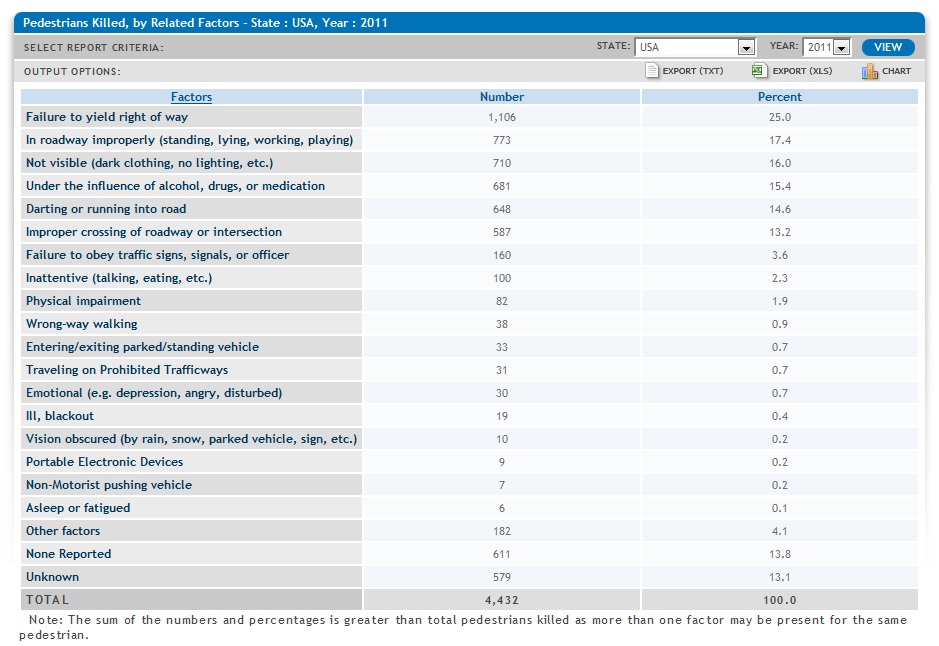This screenshot has height=646, width=939.
Task: Click the EXPORT (XLS) link text
Action: pyautogui.click(x=802, y=71)
